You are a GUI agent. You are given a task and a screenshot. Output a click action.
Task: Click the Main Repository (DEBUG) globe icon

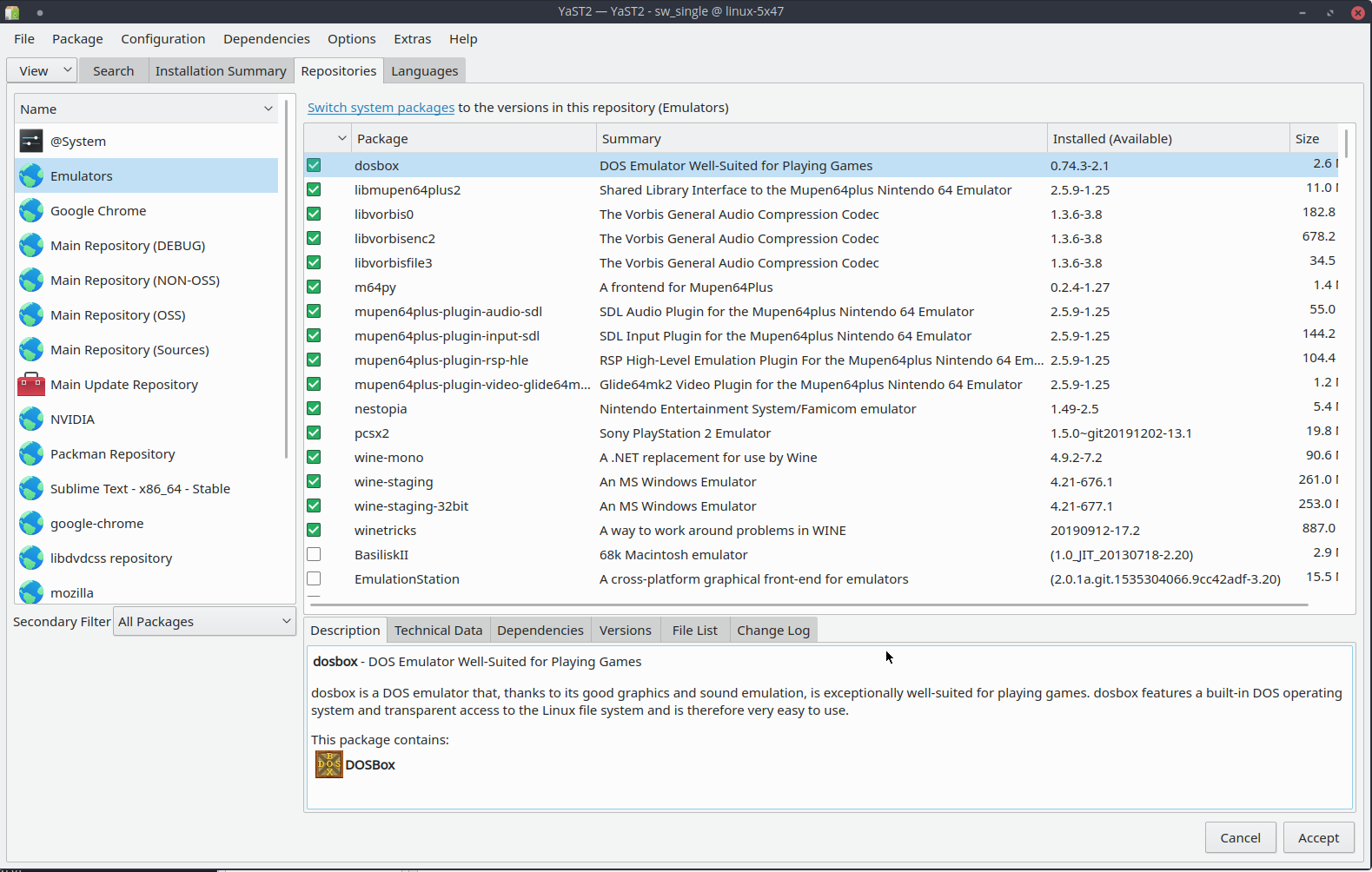(x=31, y=245)
